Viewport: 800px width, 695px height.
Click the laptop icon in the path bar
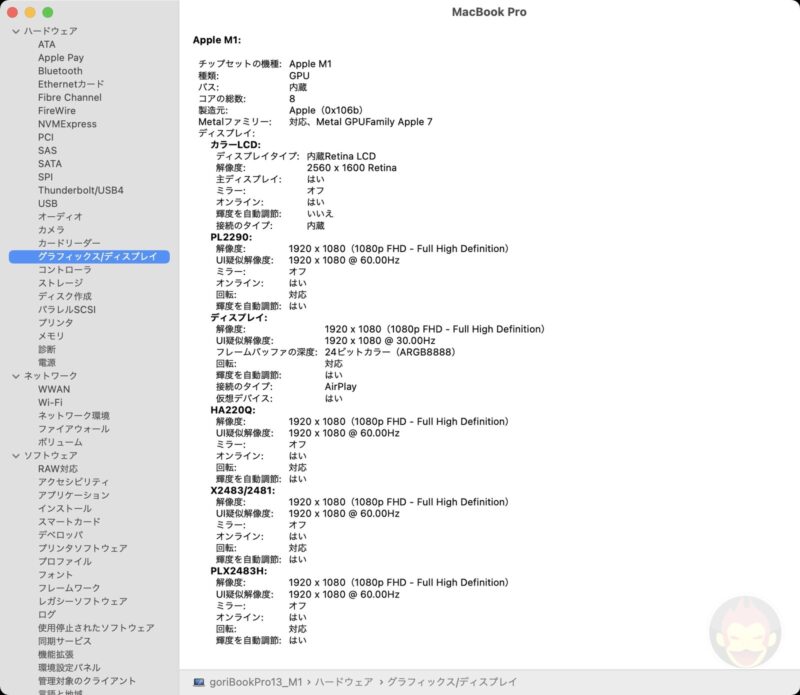tap(198, 681)
